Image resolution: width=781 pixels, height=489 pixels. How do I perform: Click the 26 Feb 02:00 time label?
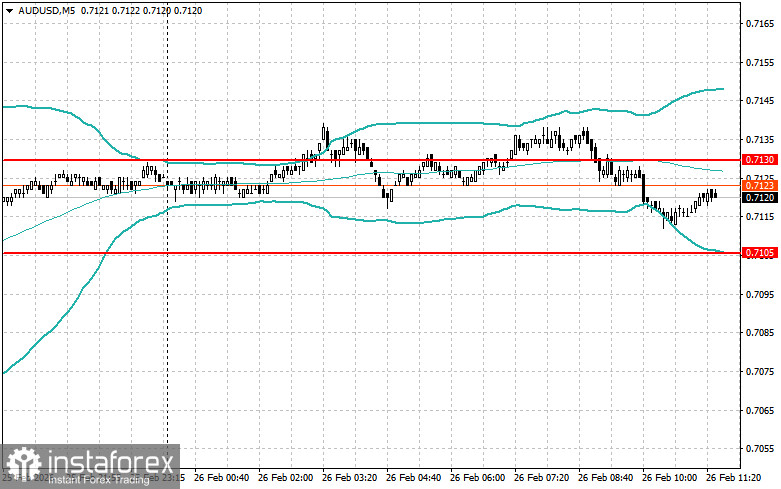pos(285,478)
